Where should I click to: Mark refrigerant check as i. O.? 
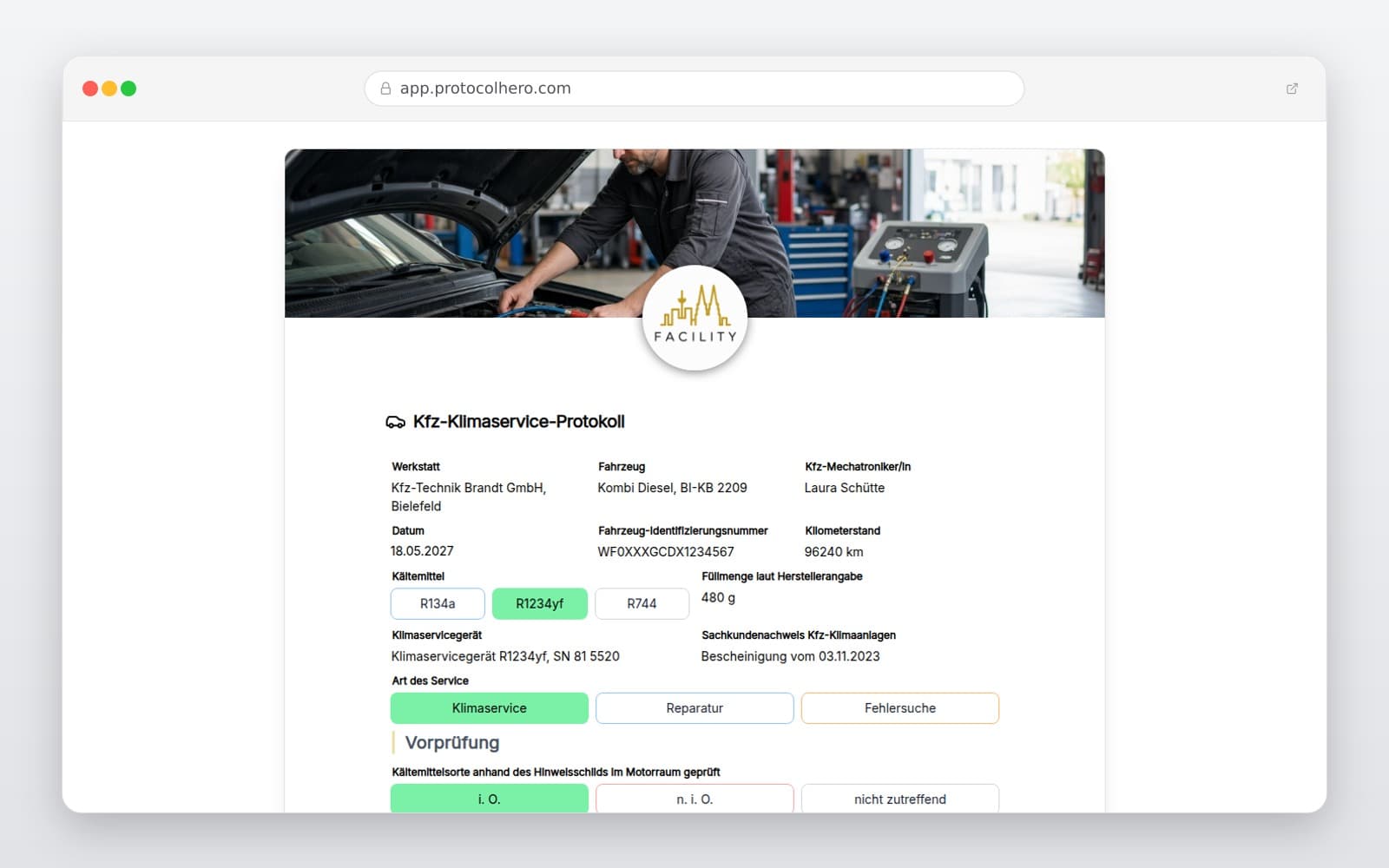490,799
